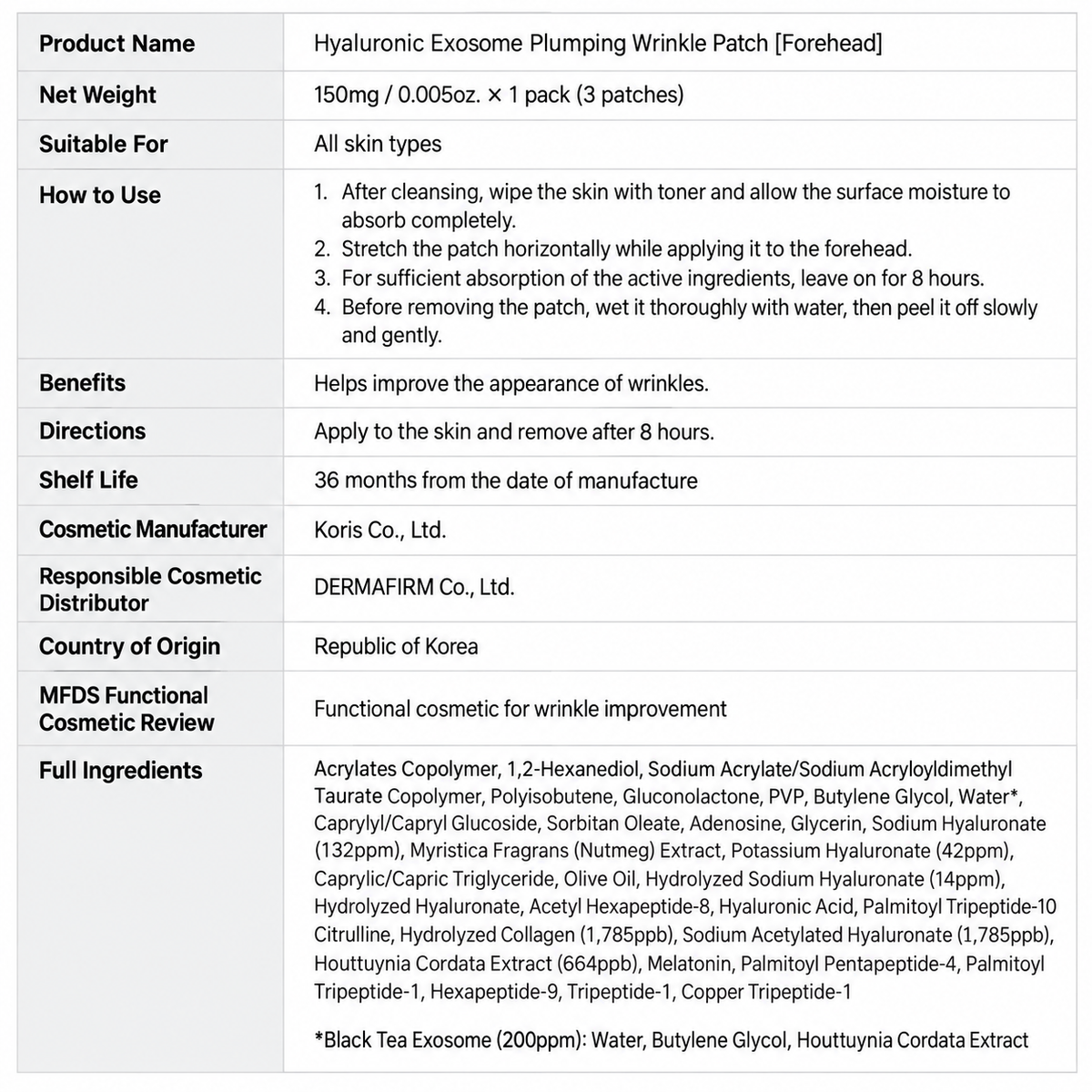
Task: Select the Helps improve wrinkles text
Action: pyautogui.click(x=511, y=383)
